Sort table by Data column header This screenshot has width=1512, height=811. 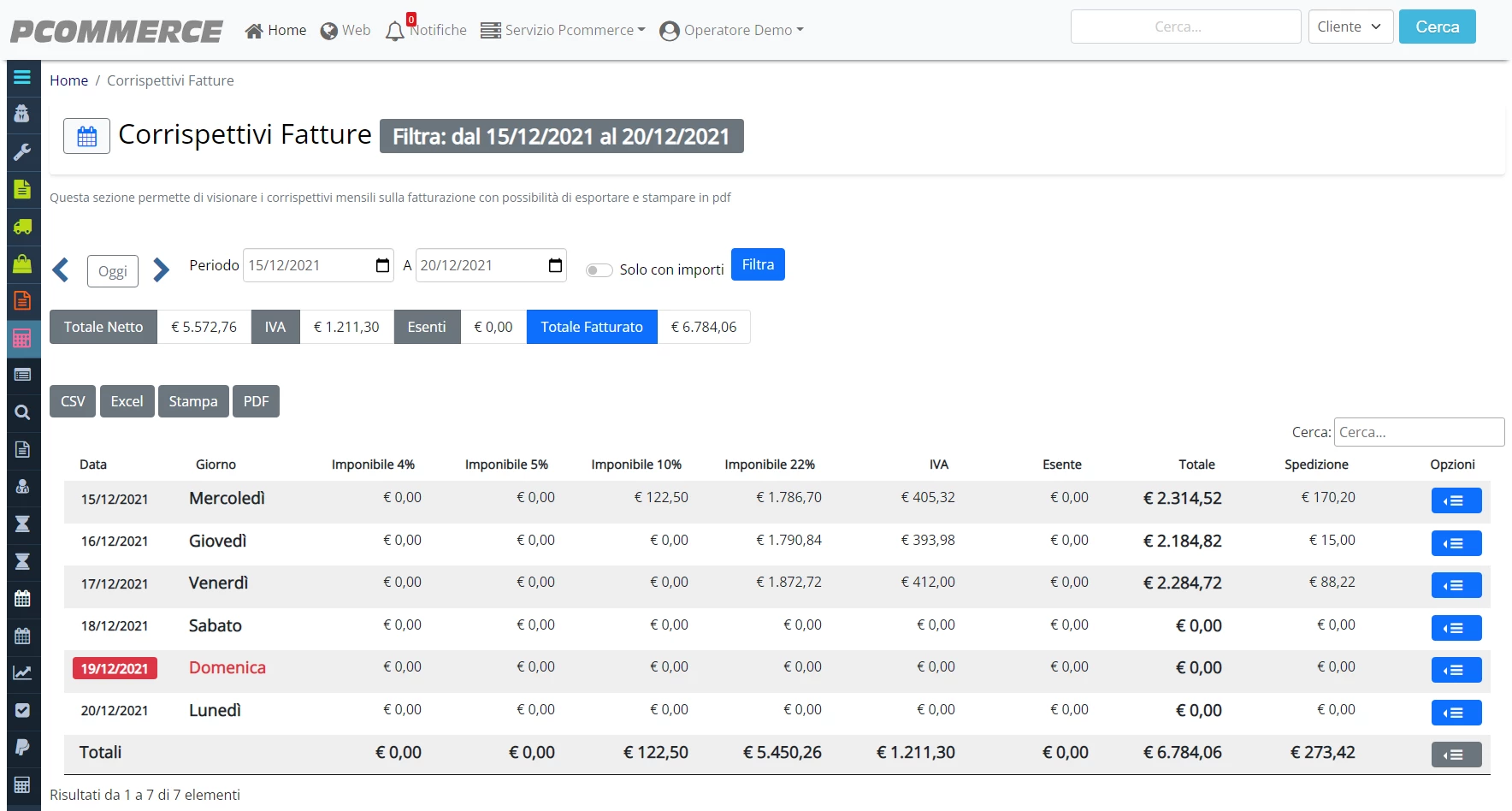[93, 465]
